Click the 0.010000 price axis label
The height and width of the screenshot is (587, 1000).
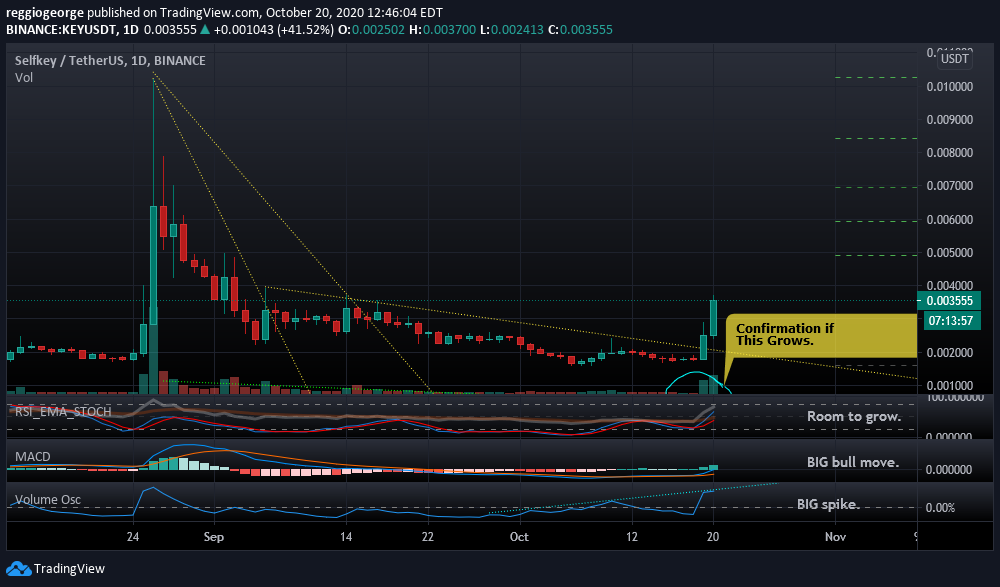coord(950,86)
